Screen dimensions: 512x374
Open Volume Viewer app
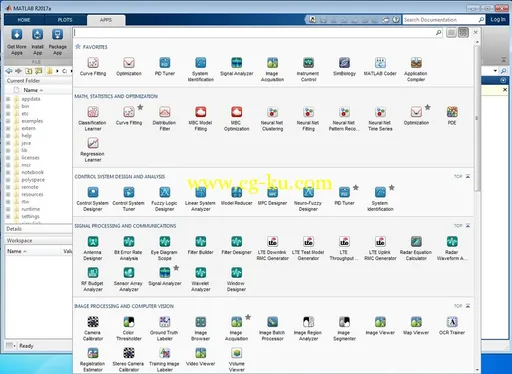point(237,359)
